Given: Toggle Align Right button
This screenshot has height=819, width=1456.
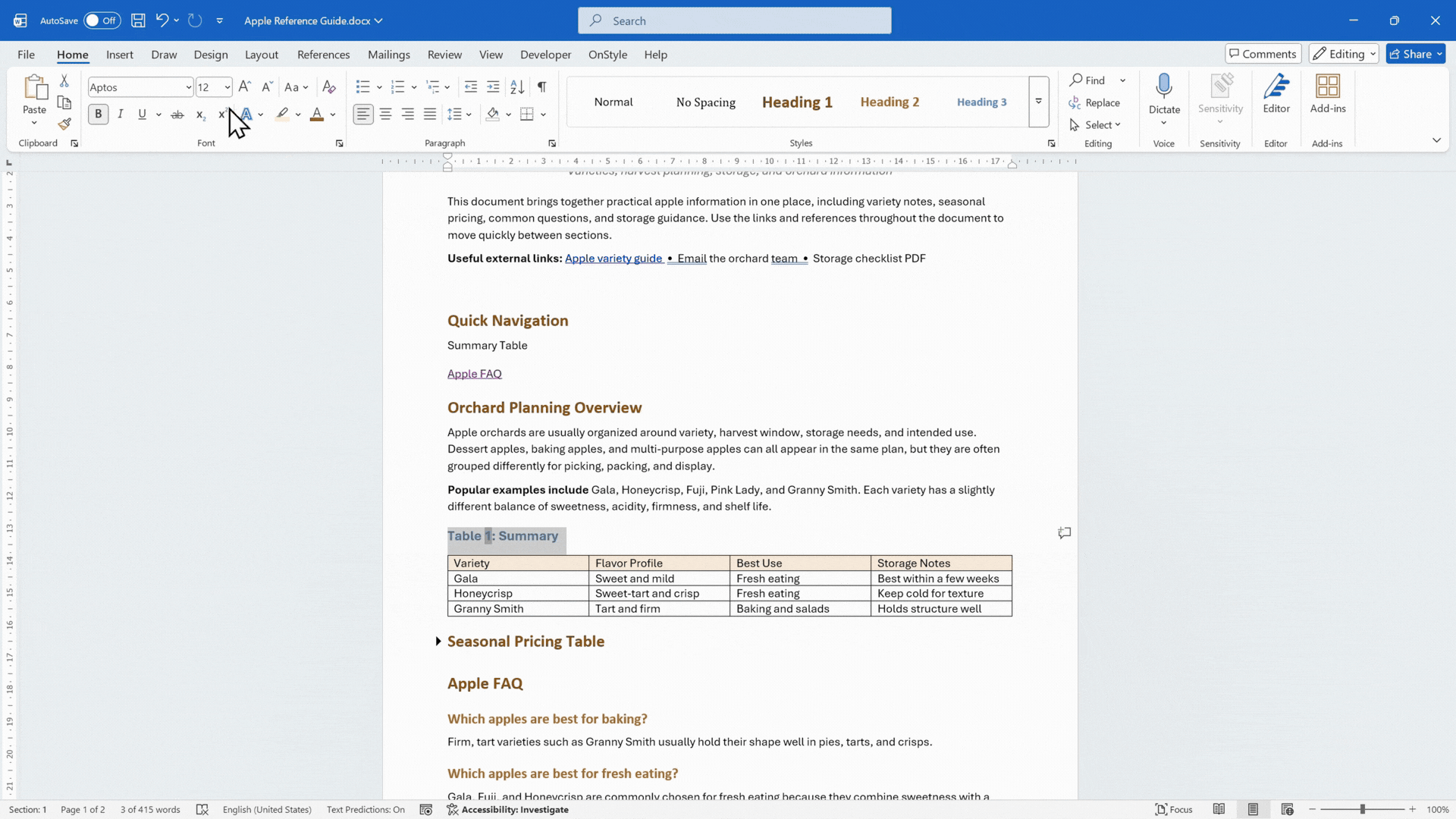Looking at the screenshot, I should [408, 115].
